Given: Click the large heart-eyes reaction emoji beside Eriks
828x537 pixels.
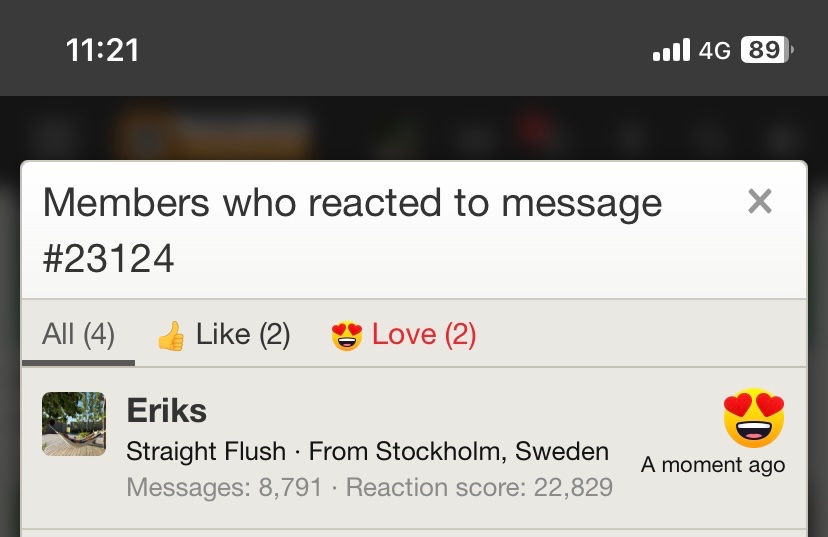Looking at the screenshot, I should pos(754,418).
